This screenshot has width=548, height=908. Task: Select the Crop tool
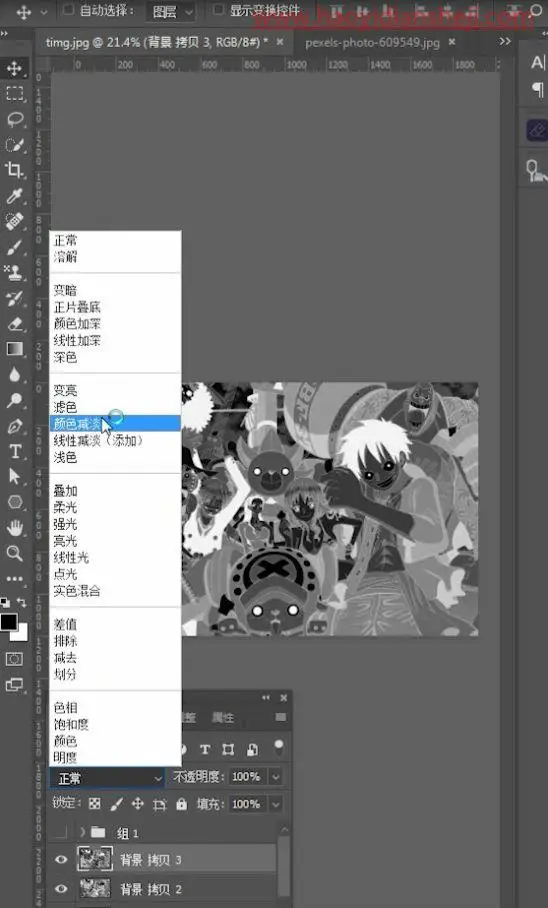click(x=14, y=170)
